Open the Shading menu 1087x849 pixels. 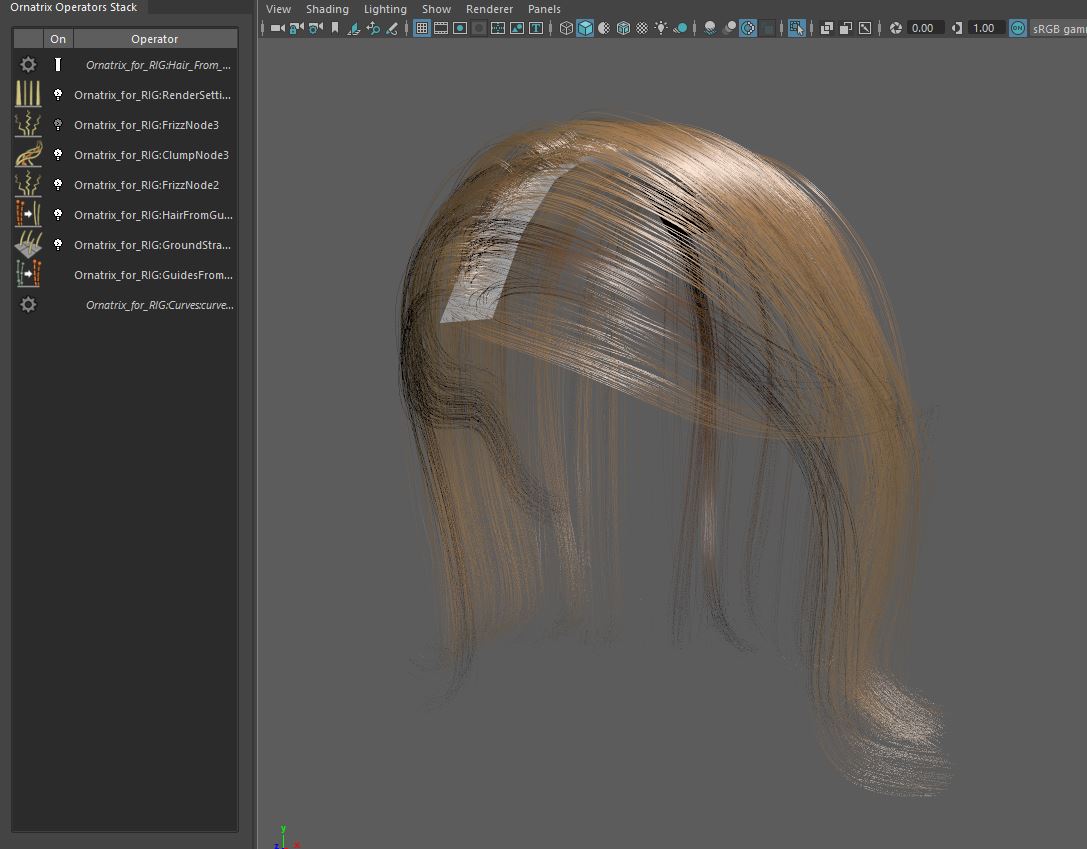pos(327,9)
